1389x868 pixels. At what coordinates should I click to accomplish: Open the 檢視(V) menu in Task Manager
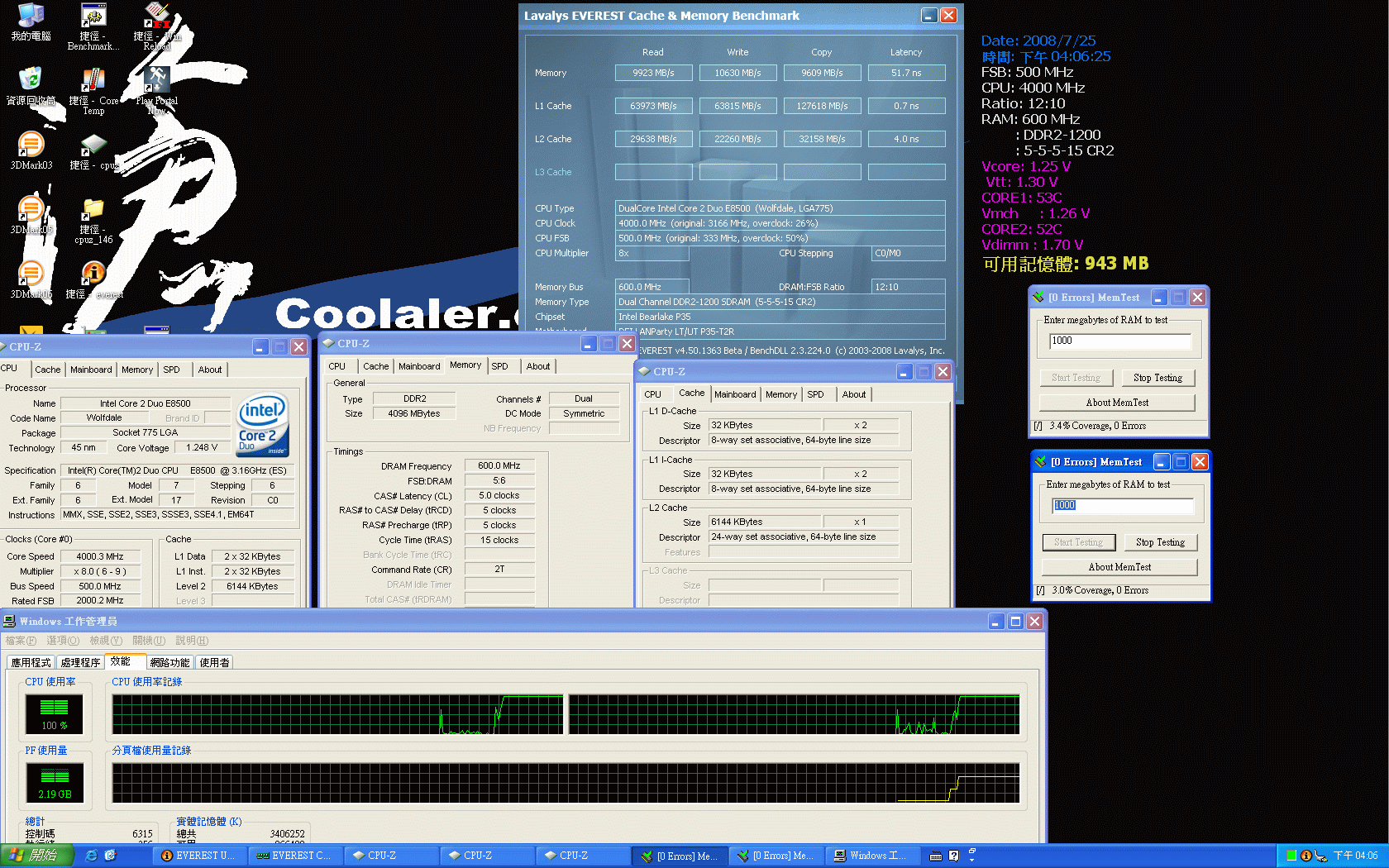tap(106, 641)
